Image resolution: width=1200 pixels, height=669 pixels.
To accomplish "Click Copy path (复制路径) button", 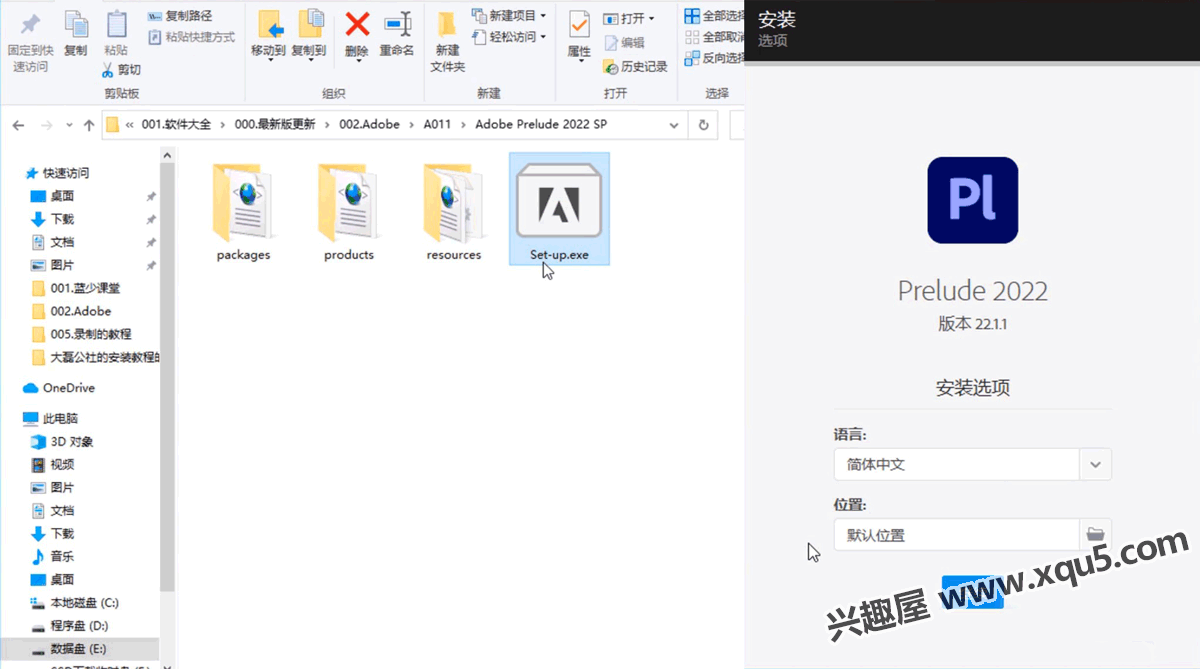I will click(181, 16).
